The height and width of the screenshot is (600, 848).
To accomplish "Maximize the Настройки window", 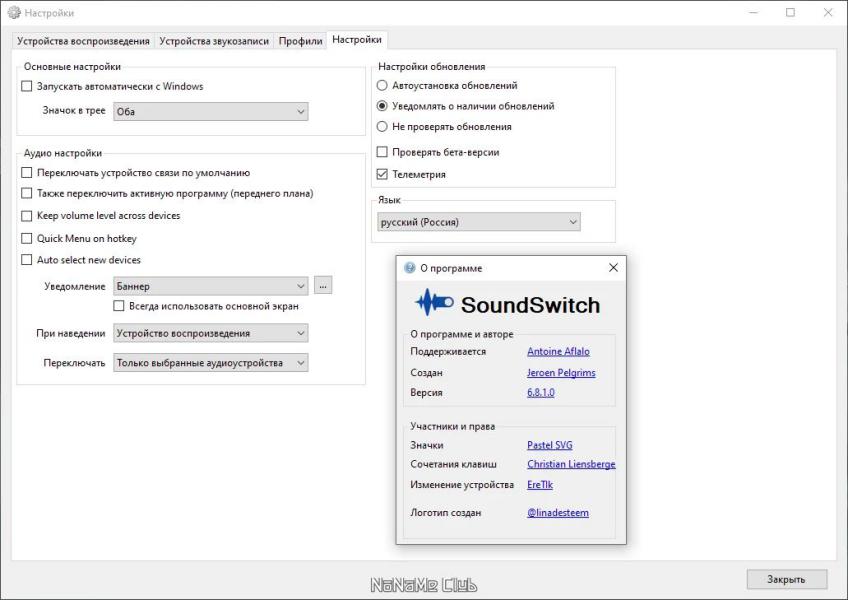I will pos(790,12).
